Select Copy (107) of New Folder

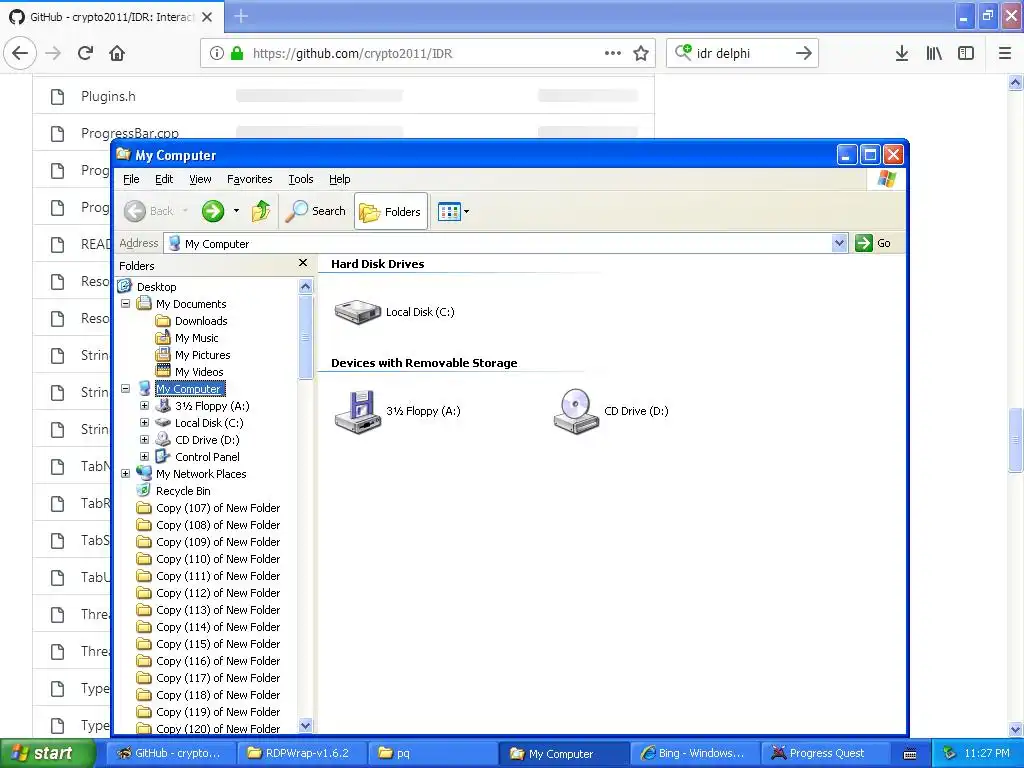tap(217, 508)
